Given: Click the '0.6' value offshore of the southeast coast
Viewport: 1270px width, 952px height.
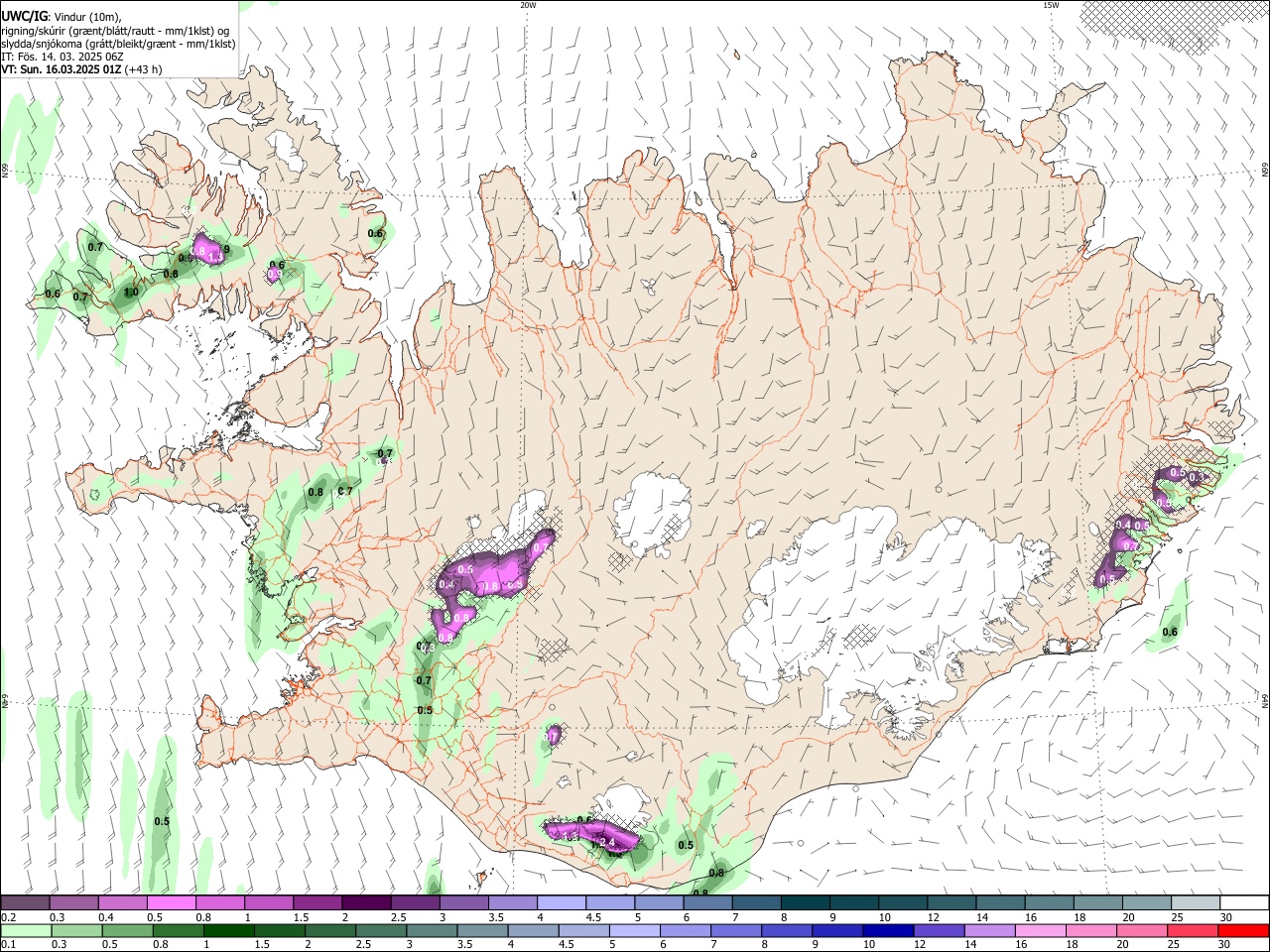Looking at the screenshot, I should (1170, 633).
